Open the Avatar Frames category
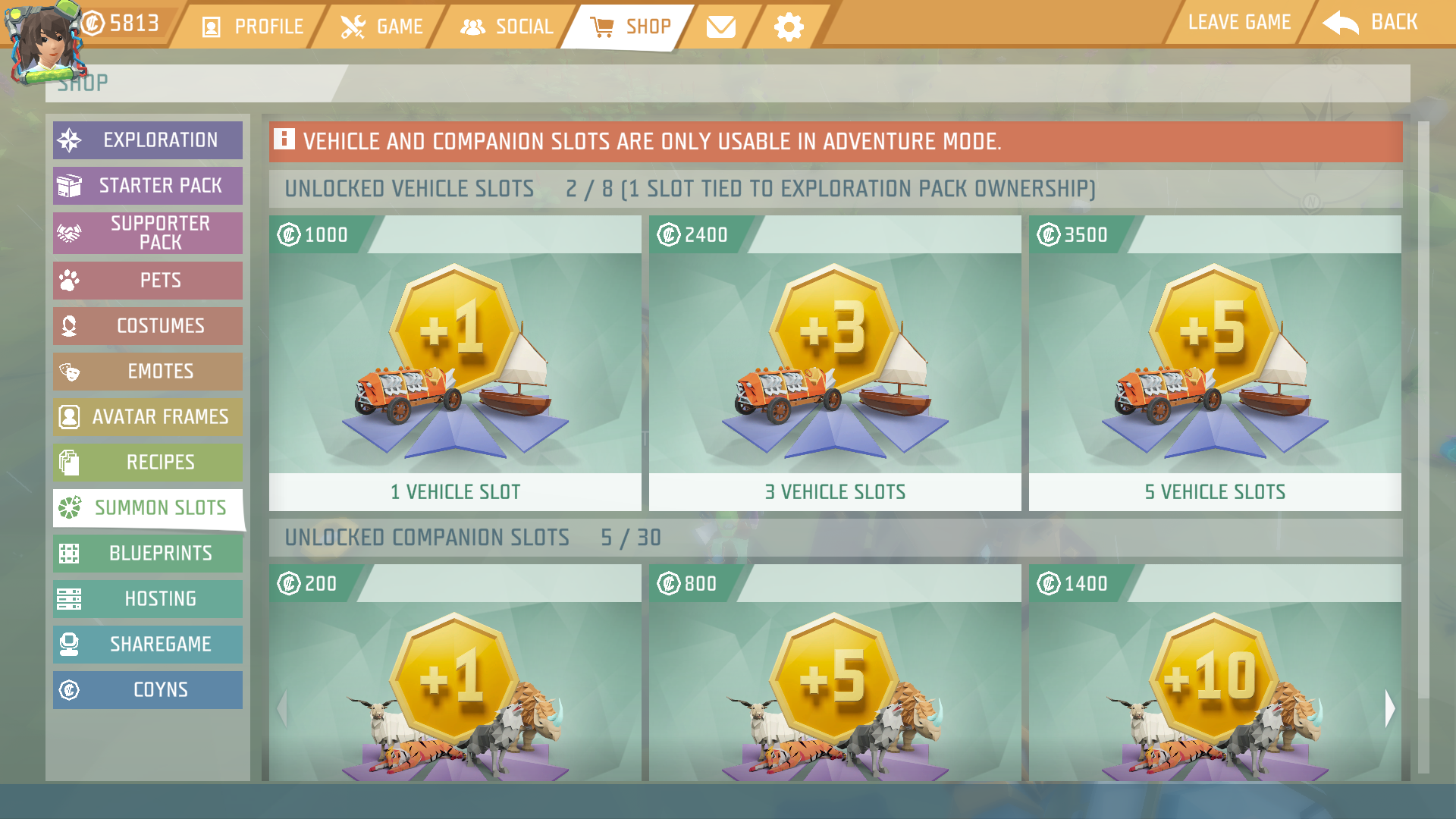Screen dimensions: 1456x819 (148, 417)
